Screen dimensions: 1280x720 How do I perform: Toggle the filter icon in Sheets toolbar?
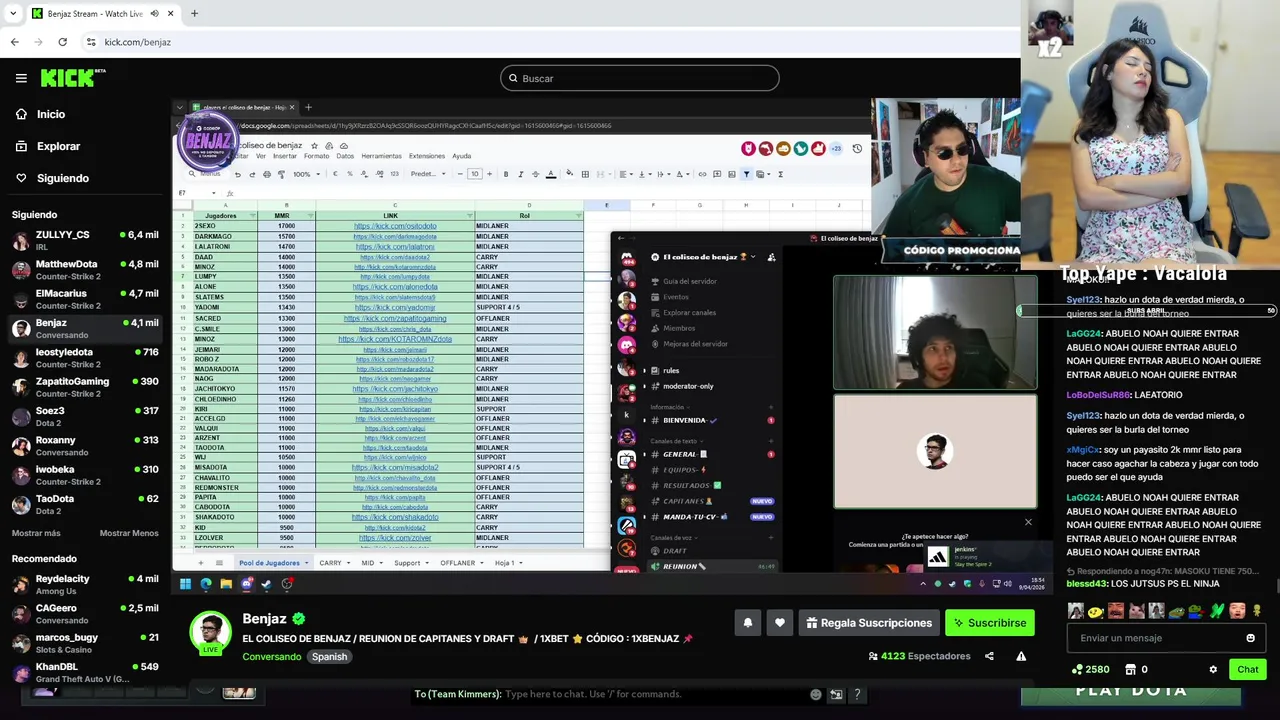pos(746,174)
